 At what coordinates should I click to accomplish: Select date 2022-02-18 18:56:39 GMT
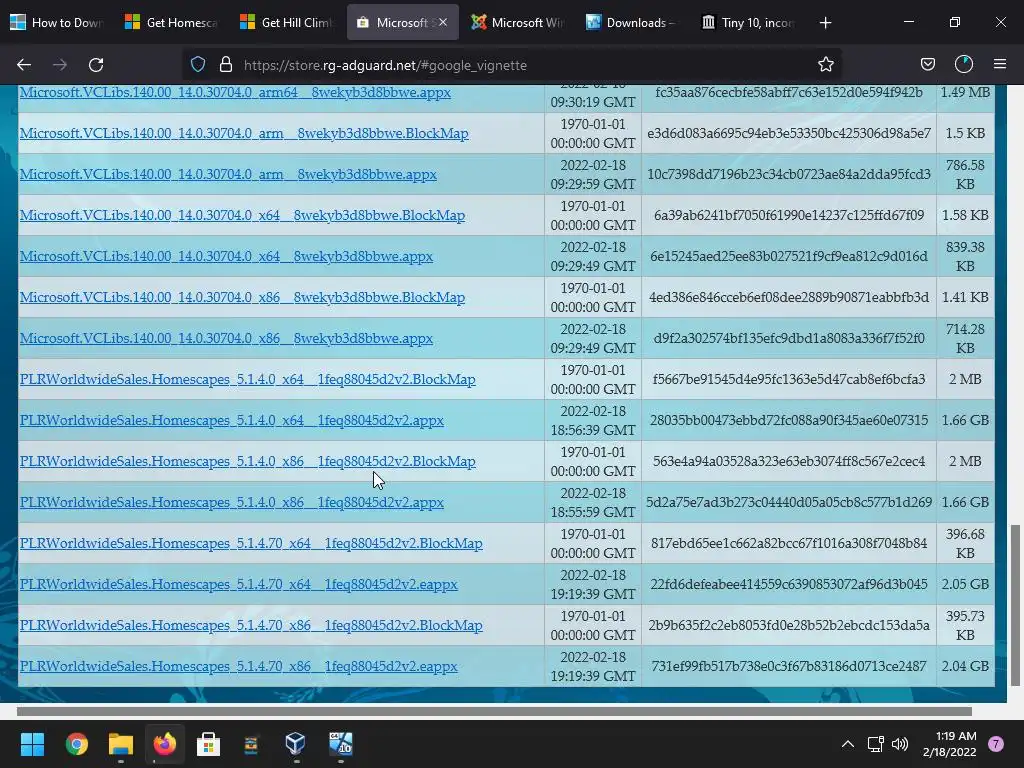tap(593, 421)
